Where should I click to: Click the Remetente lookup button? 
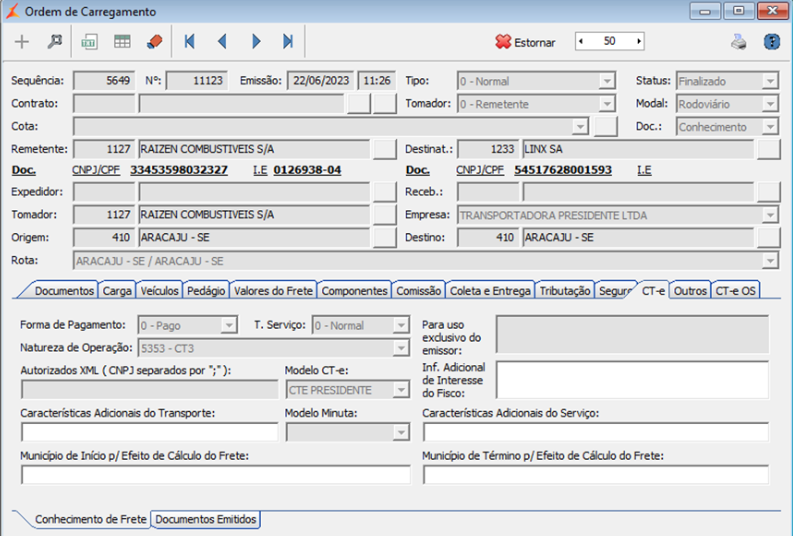384,149
